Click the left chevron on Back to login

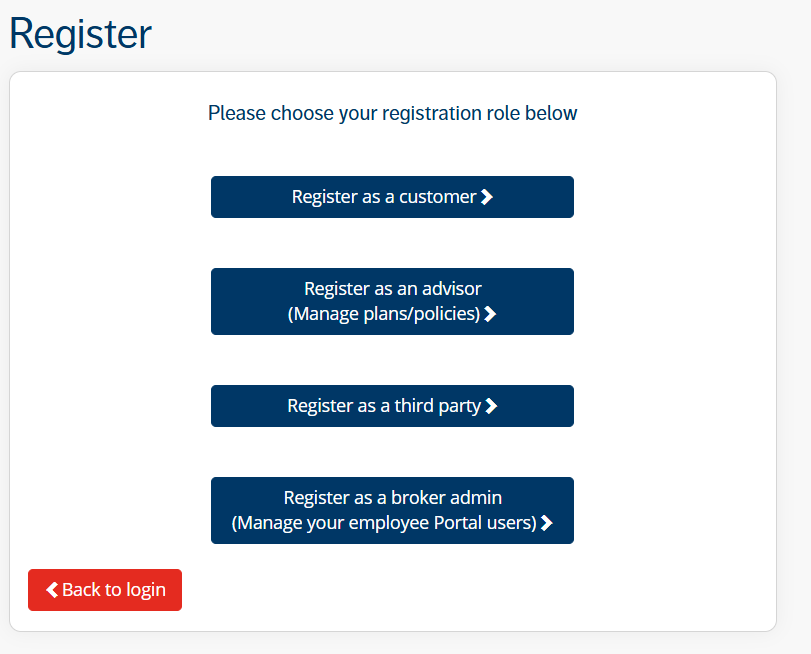[52, 590]
